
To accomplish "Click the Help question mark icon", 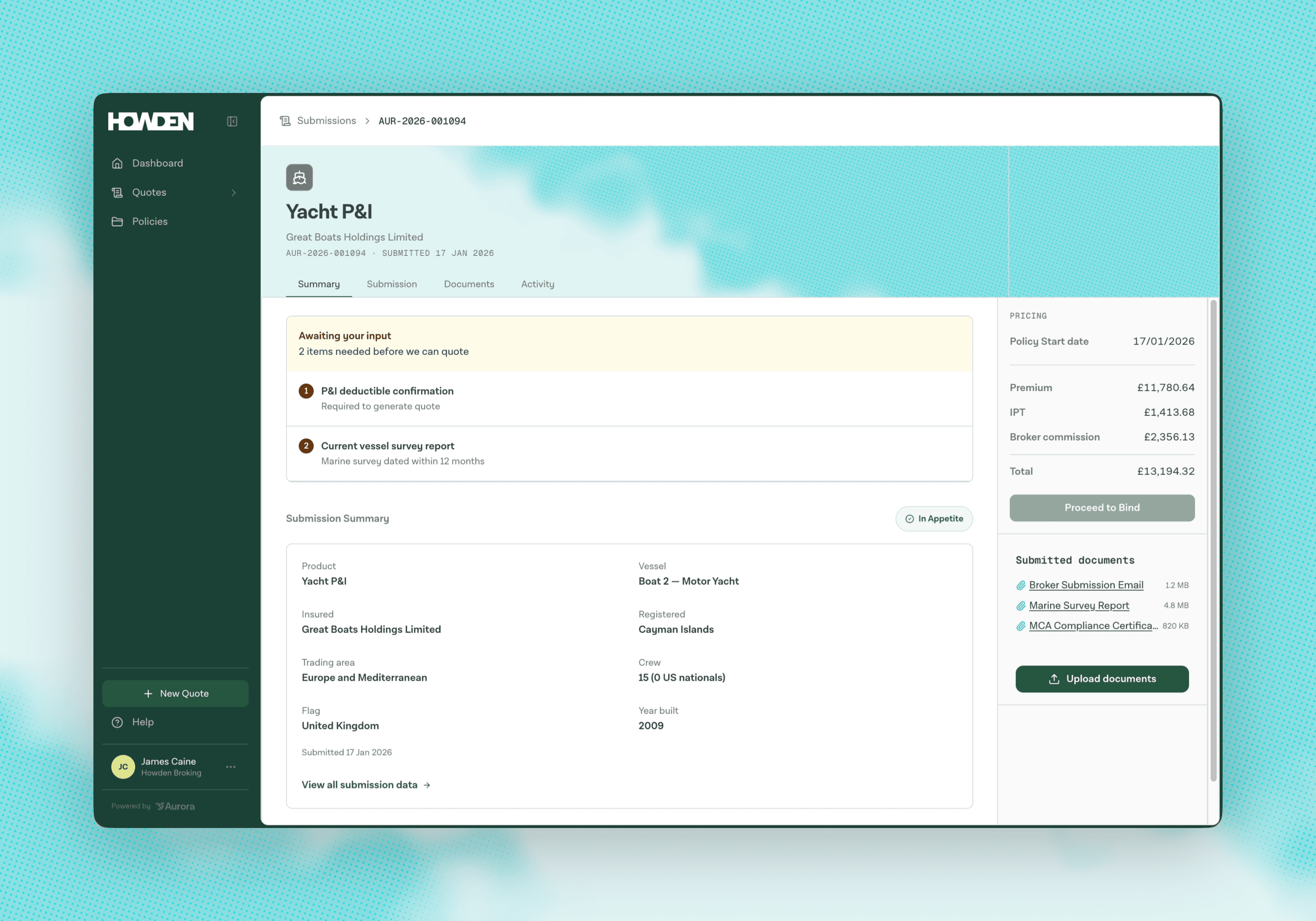I will tap(117, 722).
